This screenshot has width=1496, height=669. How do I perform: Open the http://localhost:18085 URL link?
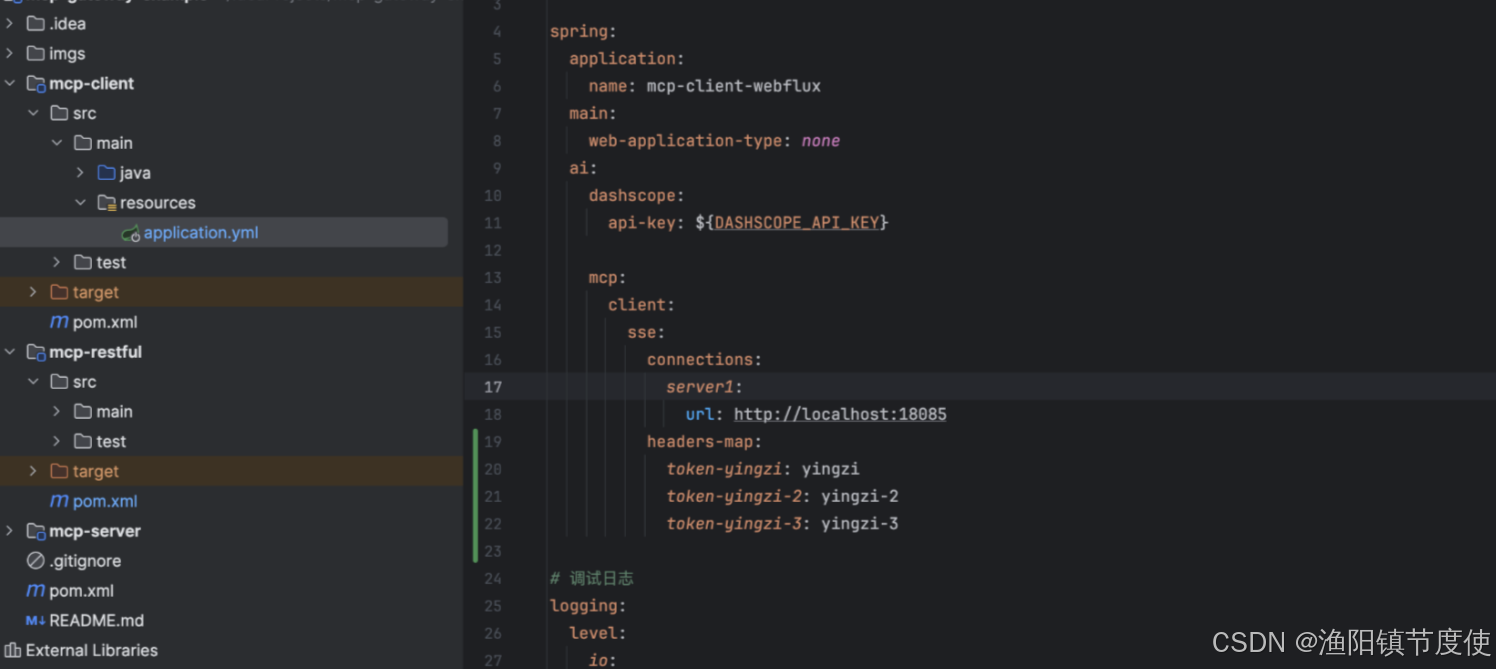[840, 414]
